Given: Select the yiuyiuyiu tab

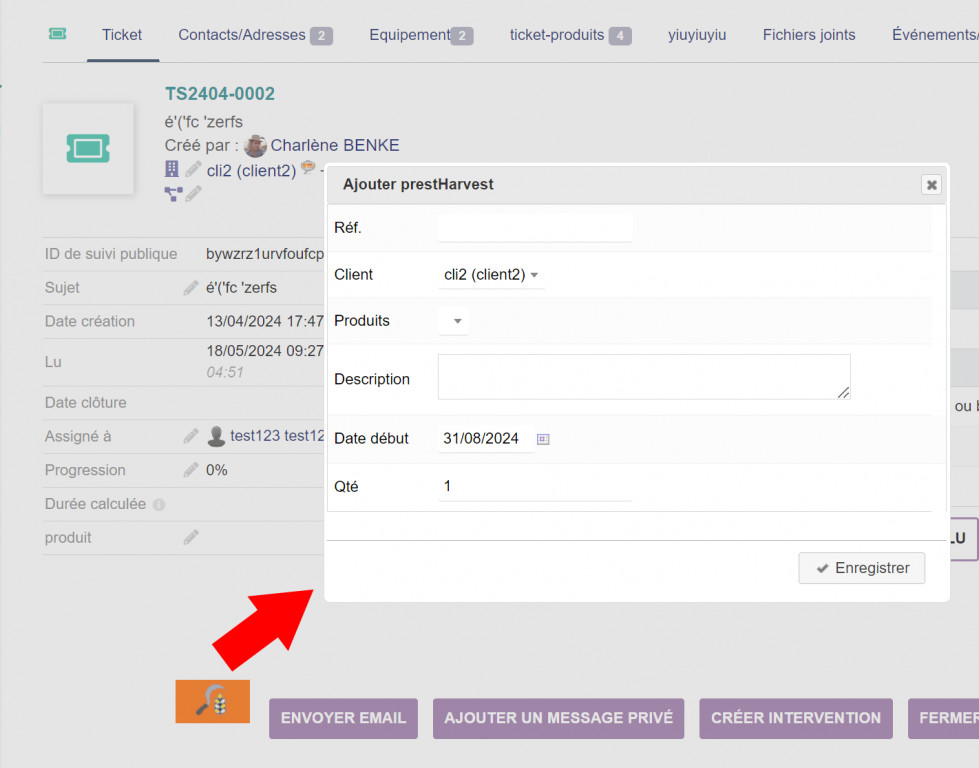Looking at the screenshot, I should coord(697,35).
